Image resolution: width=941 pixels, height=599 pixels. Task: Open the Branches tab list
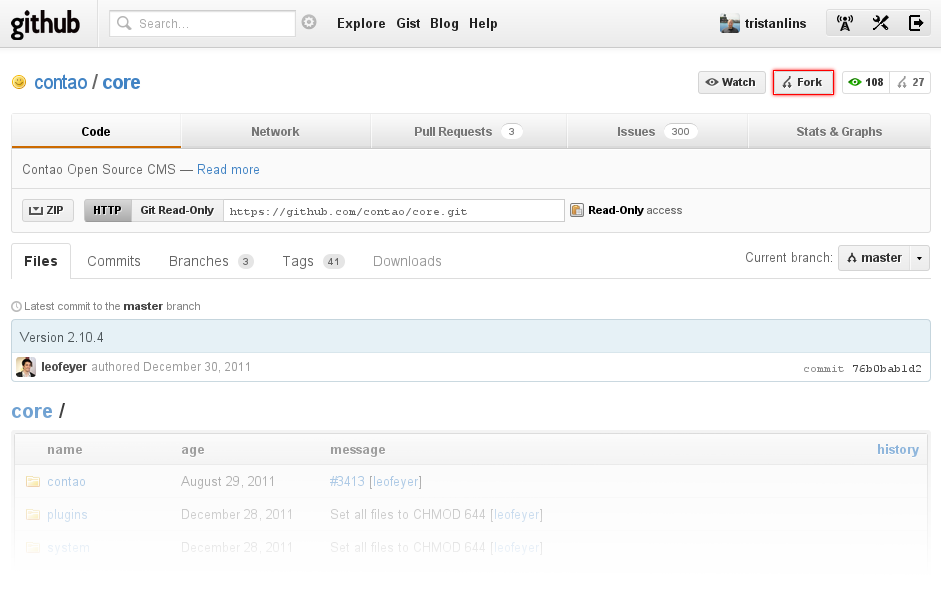pyautogui.click(x=210, y=261)
